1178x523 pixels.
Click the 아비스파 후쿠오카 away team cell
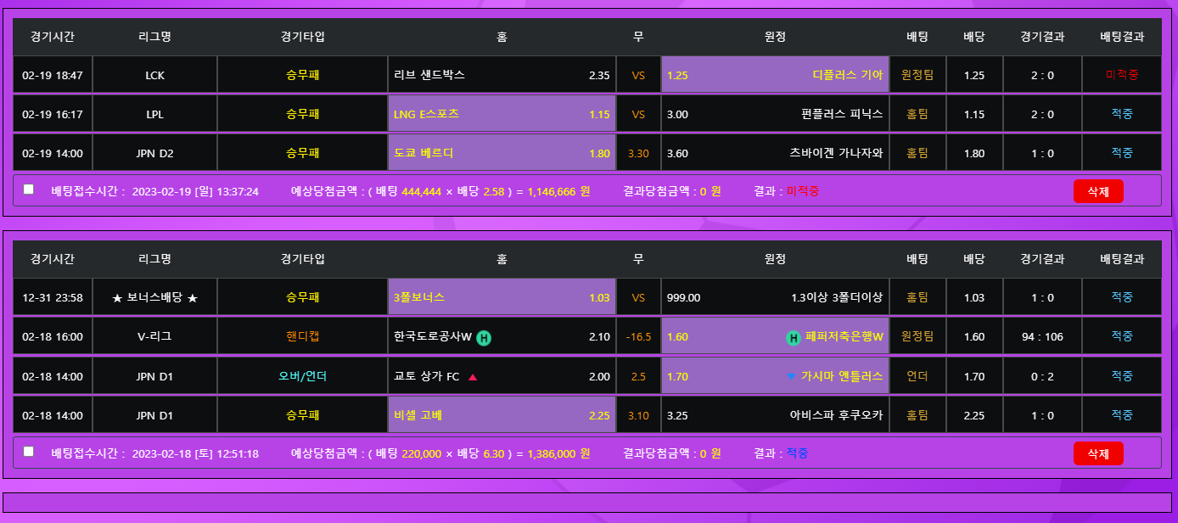point(774,415)
